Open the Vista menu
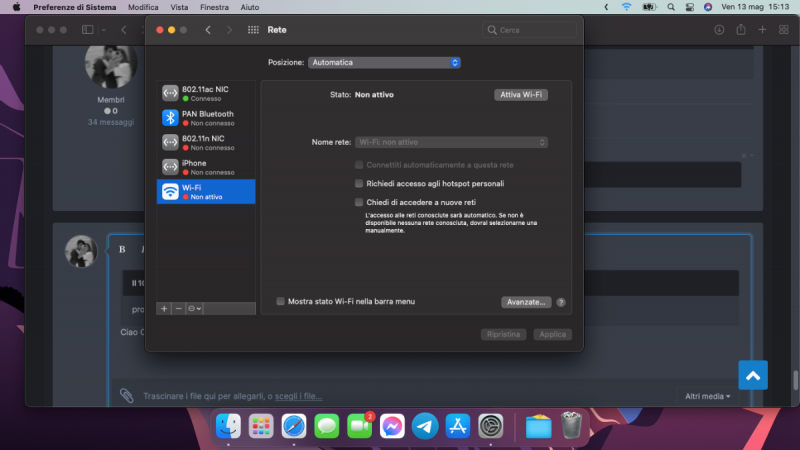 pos(179,7)
